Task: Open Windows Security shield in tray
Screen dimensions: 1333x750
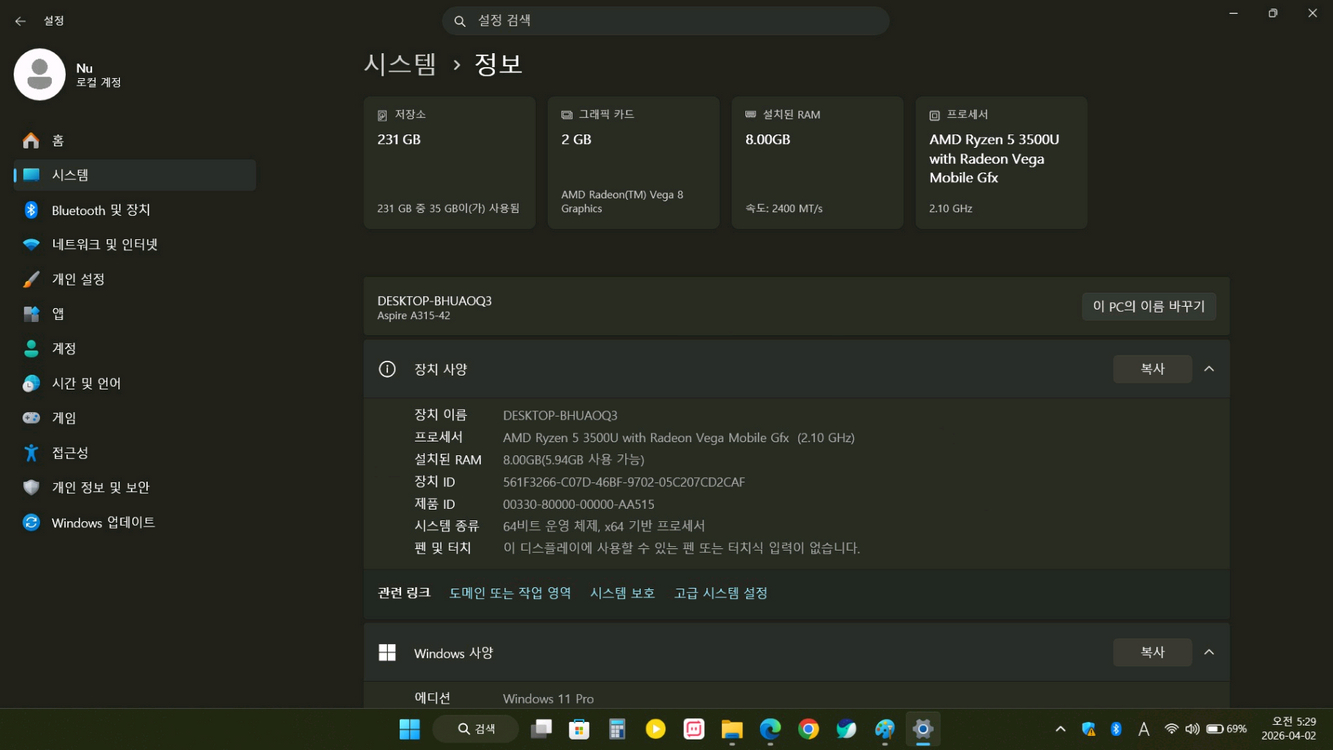Action: (1088, 729)
